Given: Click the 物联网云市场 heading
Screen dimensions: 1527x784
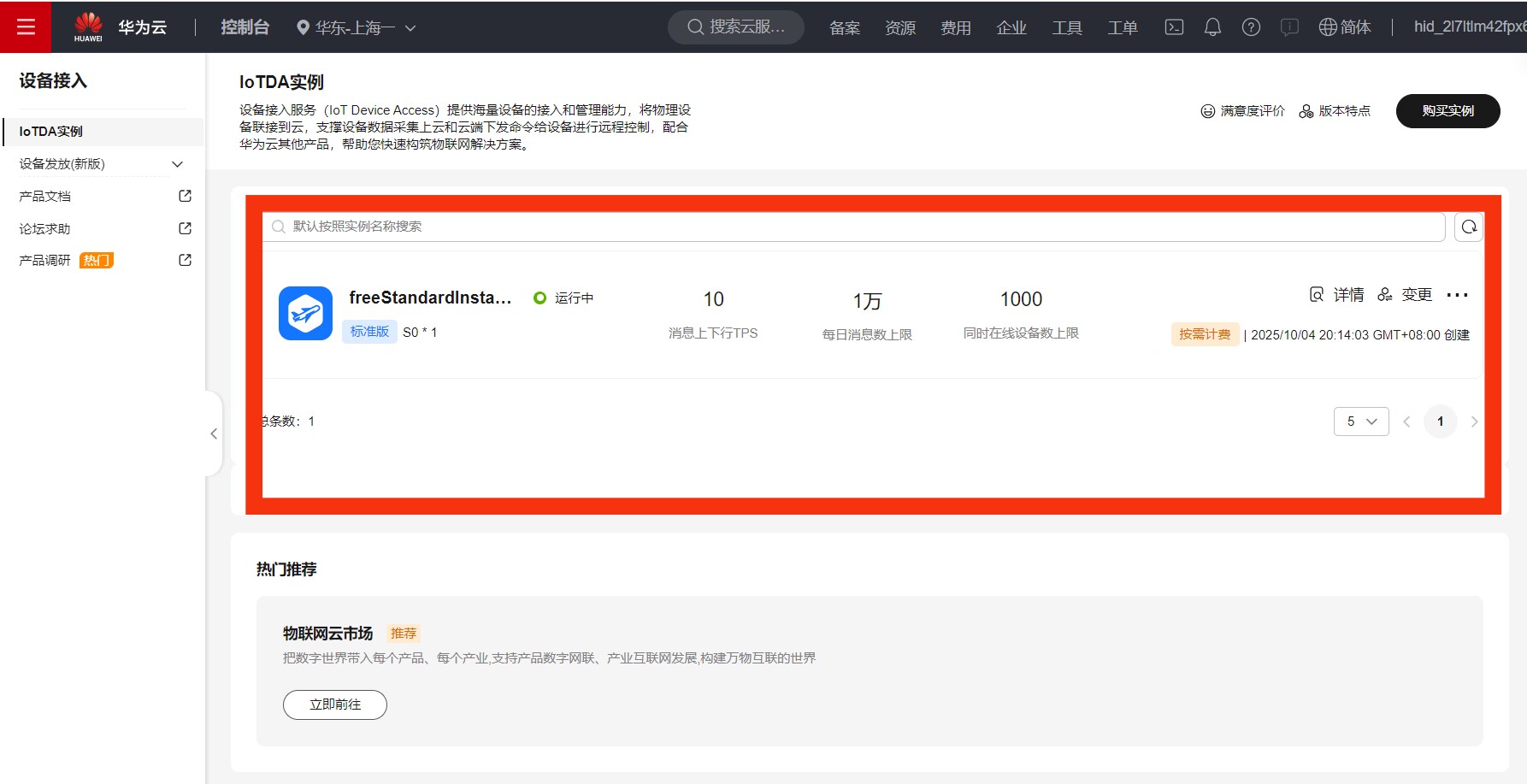Looking at the screenshot, I should click(328, 634).
